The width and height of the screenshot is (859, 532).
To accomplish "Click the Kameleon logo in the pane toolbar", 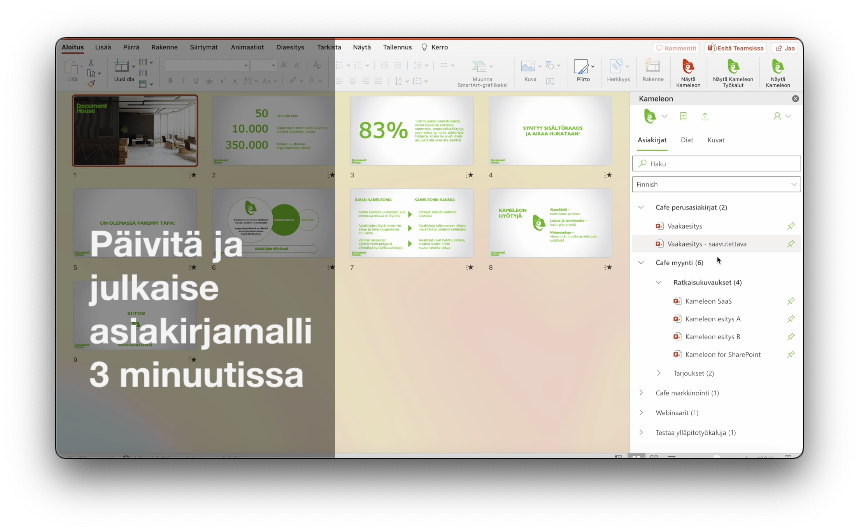I will point(650,116).
